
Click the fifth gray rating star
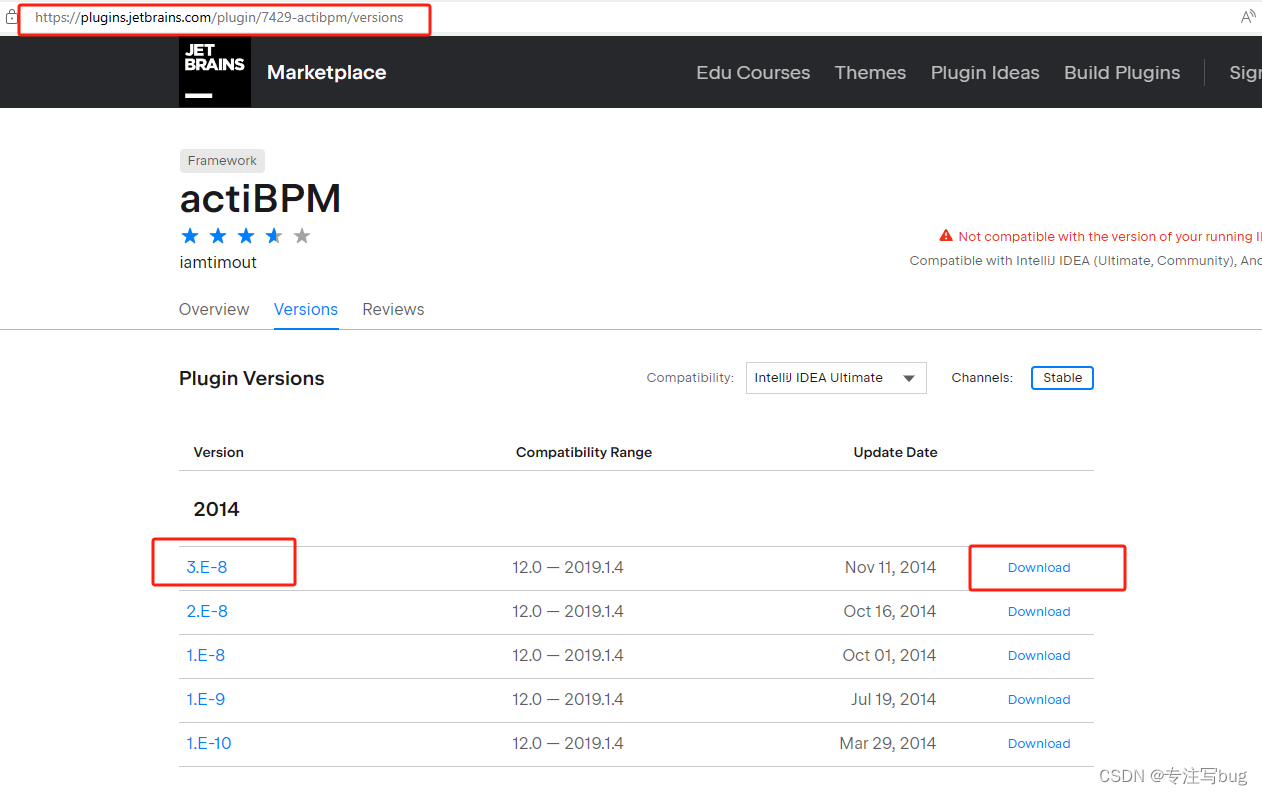(x=302, y=236)
